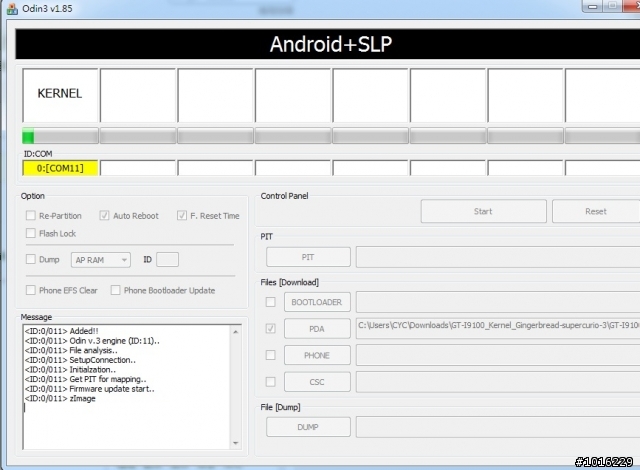Viewport: 640px width, 470px height.
Task: Check the PHONE file checkbox
Action: pyautogui.click(x=270, y=355)
